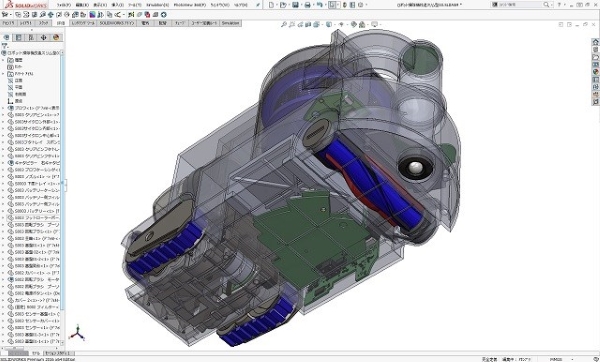
Task: Open the ConfigurationManager panel tab
Action: tap(31, 38)
